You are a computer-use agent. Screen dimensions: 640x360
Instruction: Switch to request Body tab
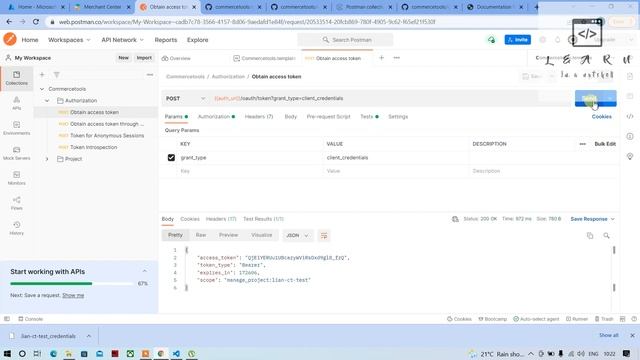[x=291, y=117]
